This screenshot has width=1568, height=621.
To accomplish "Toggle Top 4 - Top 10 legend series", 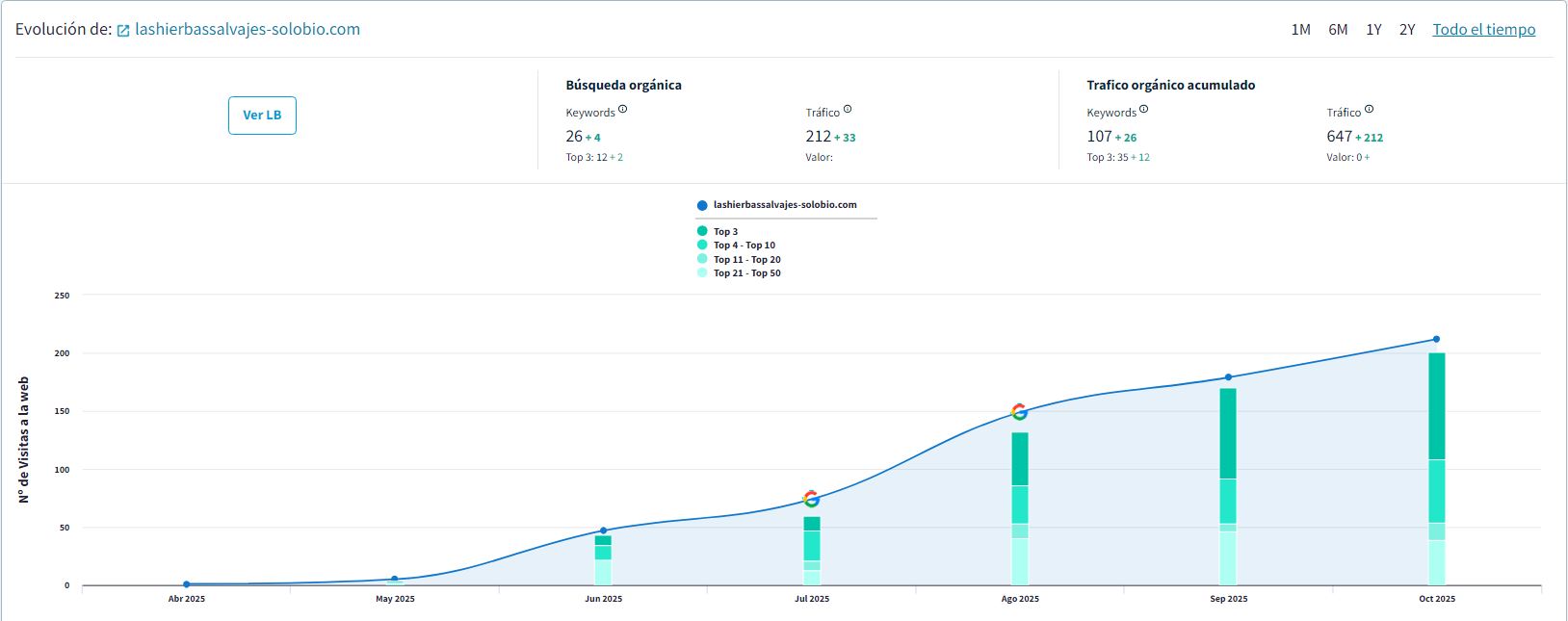I will click(x=744, y=246).
